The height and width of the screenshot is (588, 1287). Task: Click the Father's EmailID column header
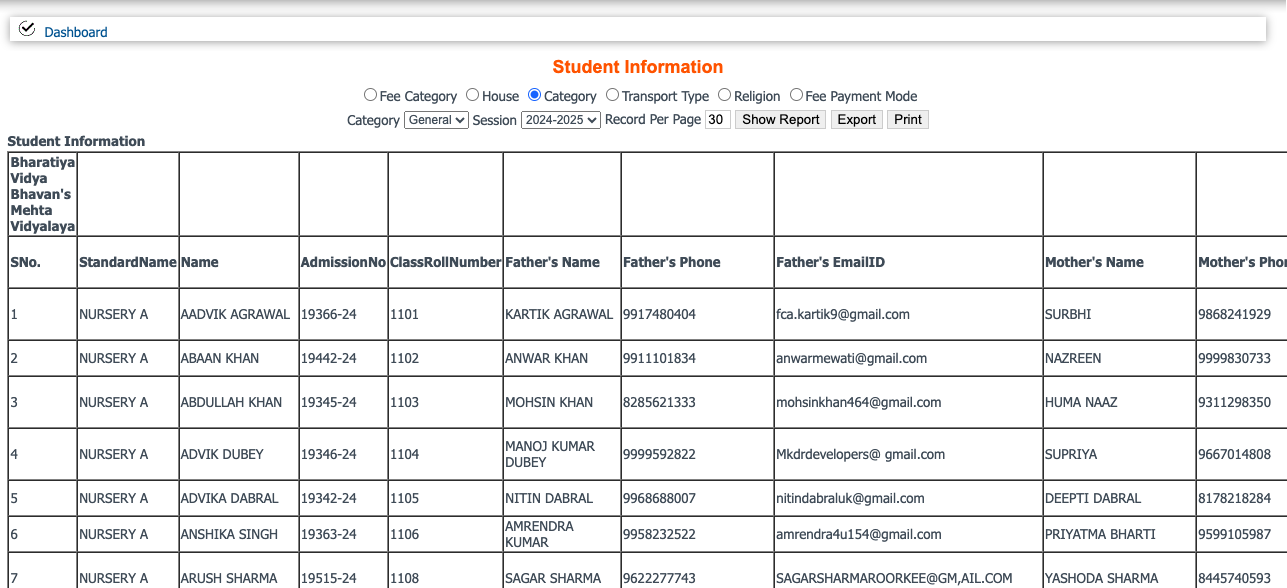click(830, 262)
